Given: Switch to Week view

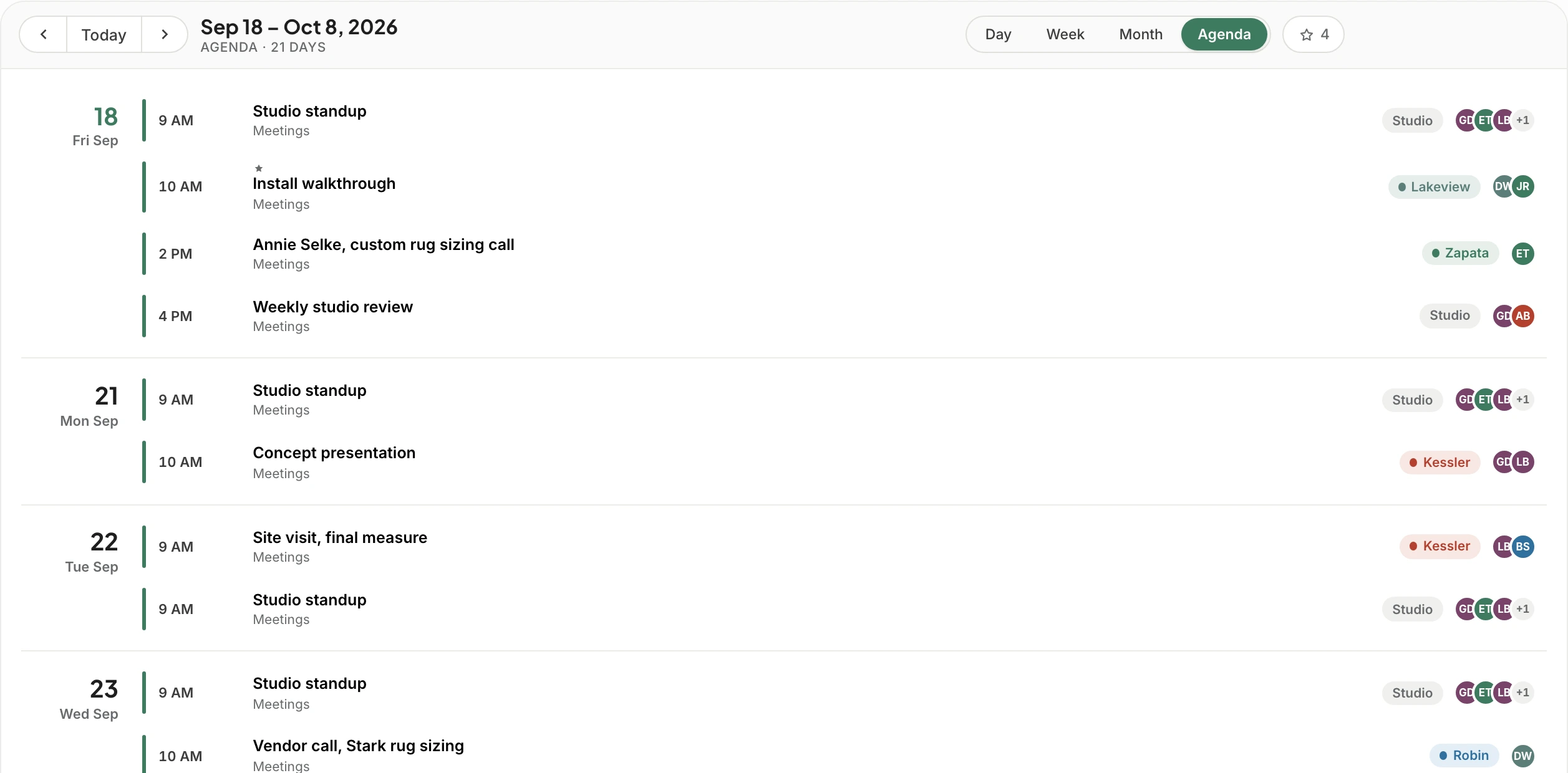Looking at the screenshot, I should pyautogui.click(x=1065, y=34).
